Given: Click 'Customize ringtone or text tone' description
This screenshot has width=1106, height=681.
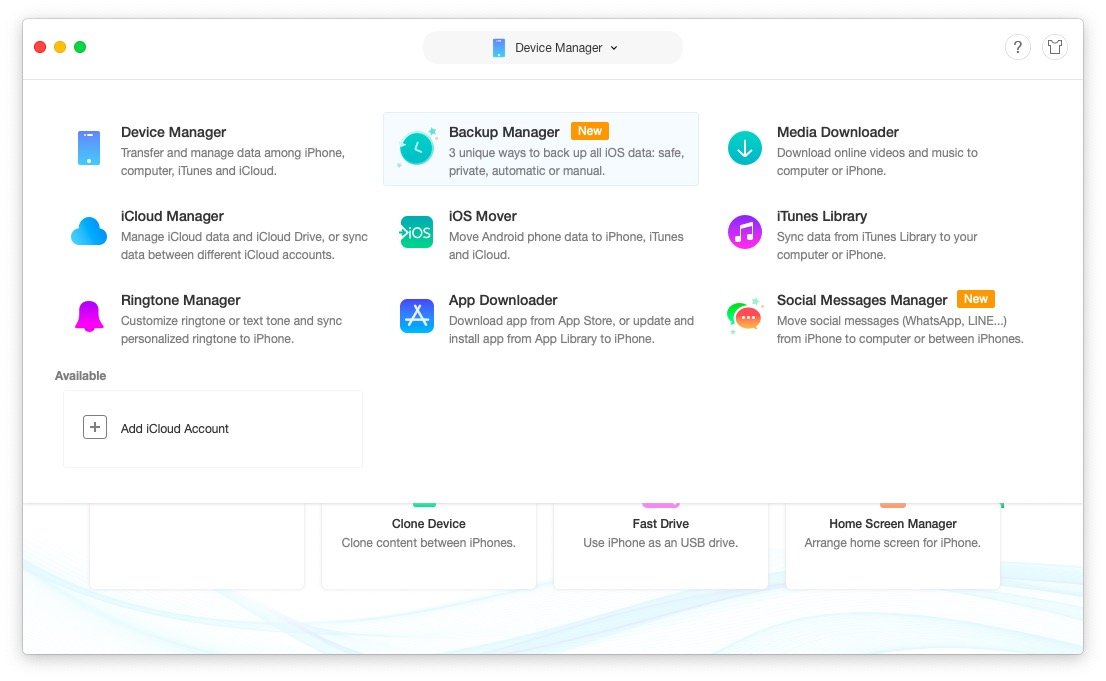Looking at the screenshot, I should click(231, 330).
